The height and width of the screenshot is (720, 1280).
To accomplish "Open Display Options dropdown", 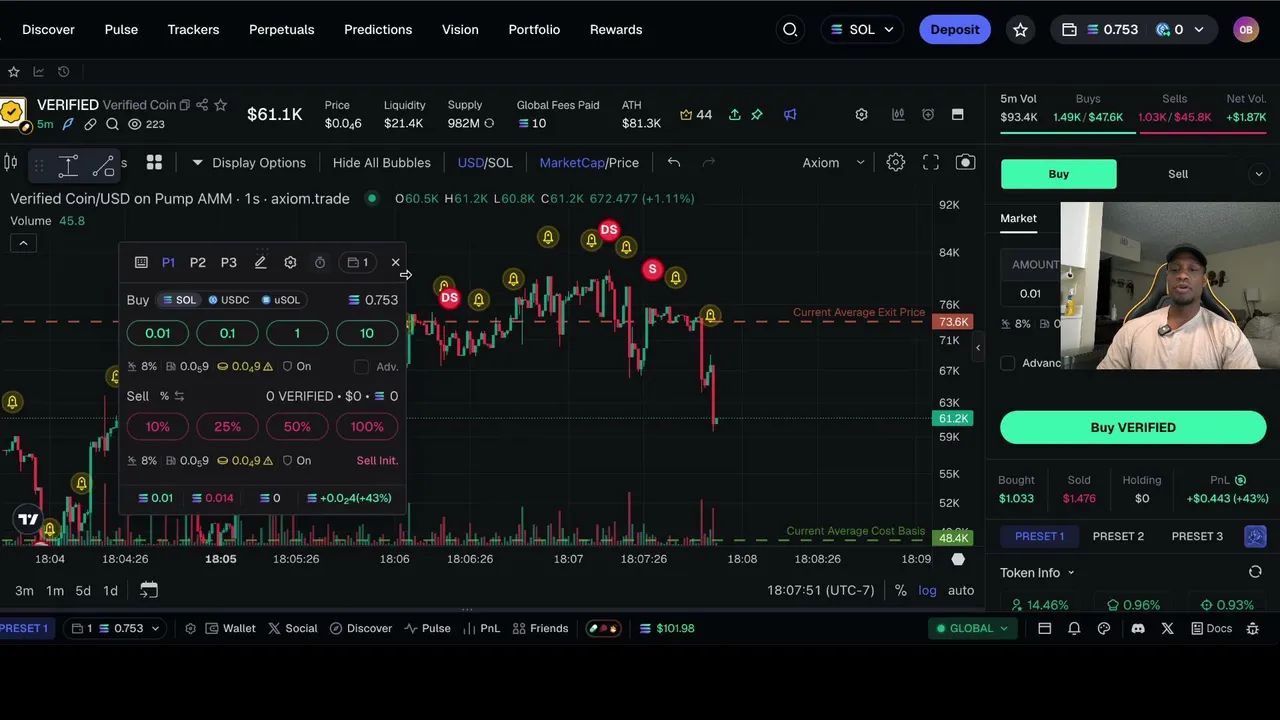I will click(x=249, y=162).
